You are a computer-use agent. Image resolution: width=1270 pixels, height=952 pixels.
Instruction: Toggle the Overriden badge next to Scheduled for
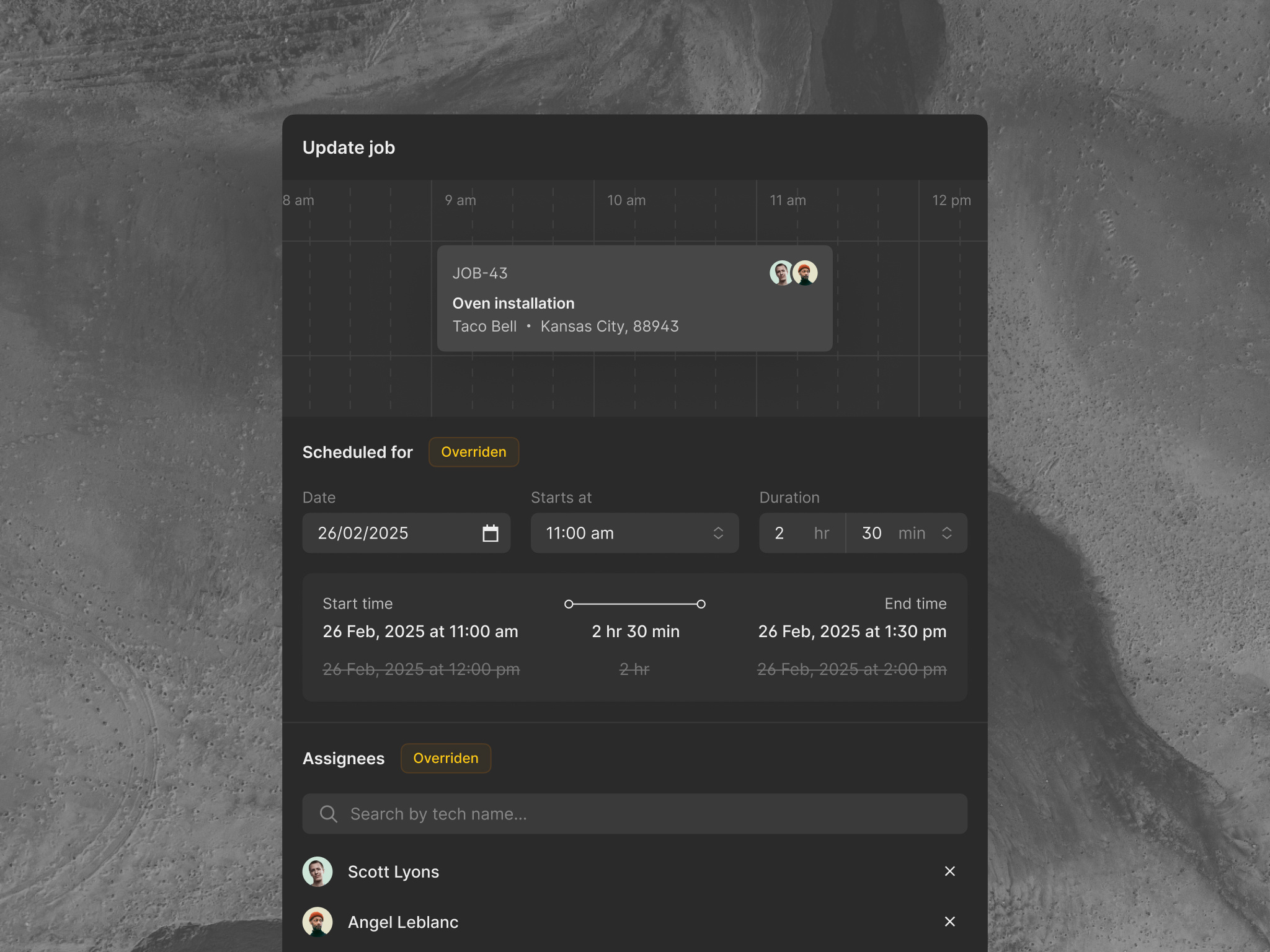tap(473, 452)
